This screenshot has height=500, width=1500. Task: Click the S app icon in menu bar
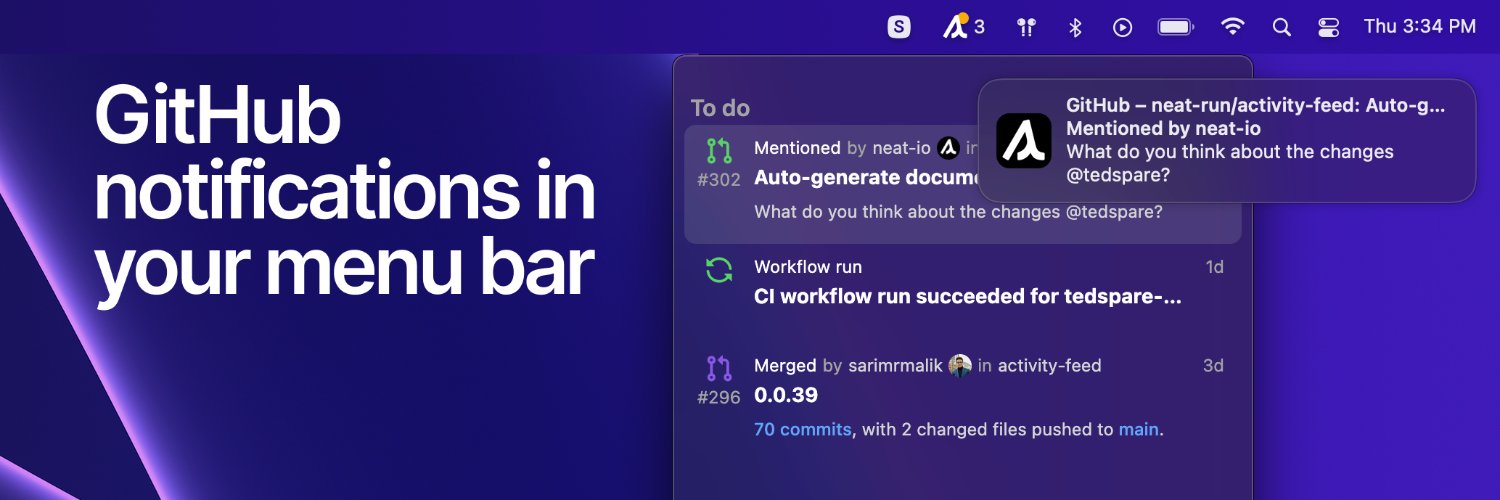pyautogui.click(x=899, y=27)
